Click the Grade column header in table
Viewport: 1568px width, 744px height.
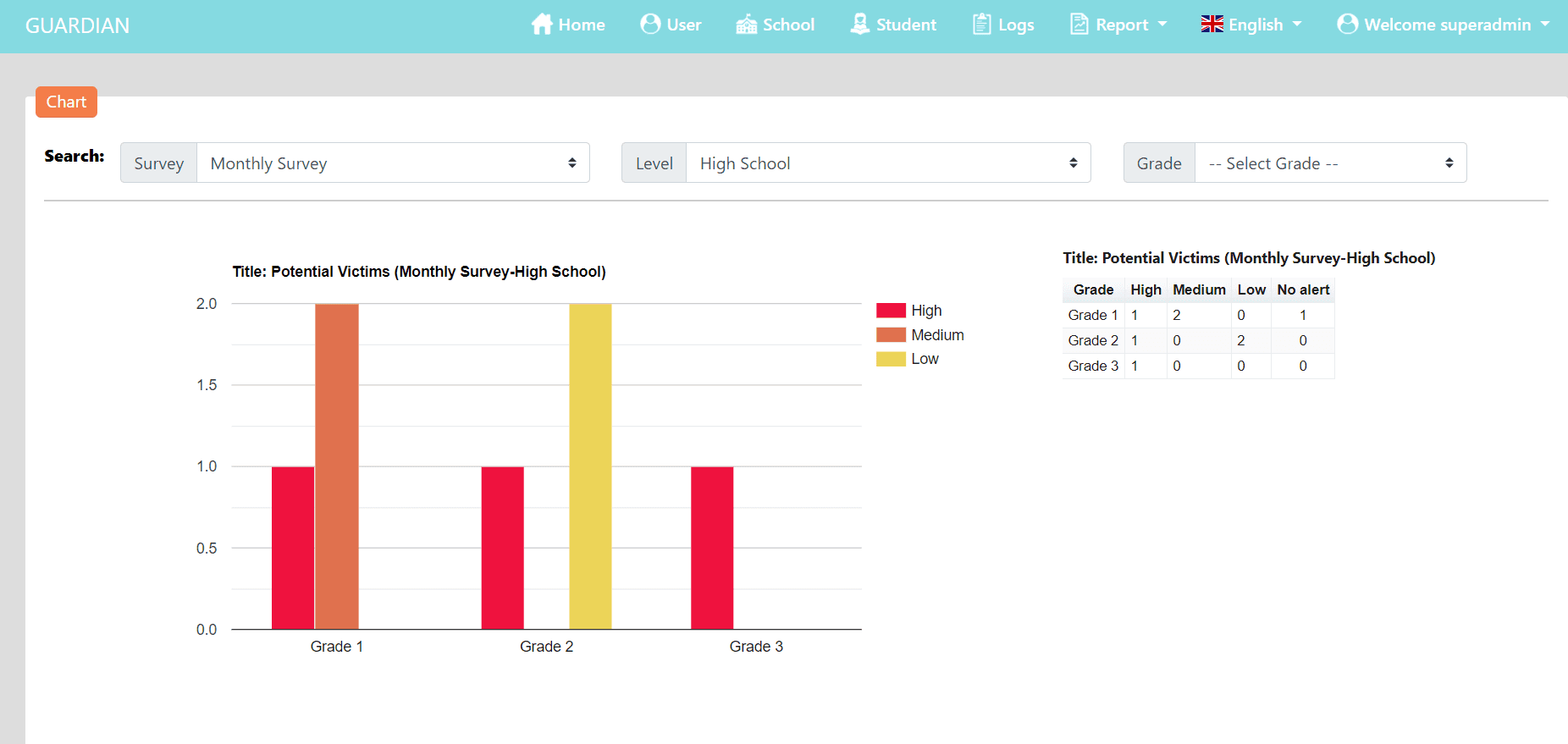click(x=1093, y=289)
